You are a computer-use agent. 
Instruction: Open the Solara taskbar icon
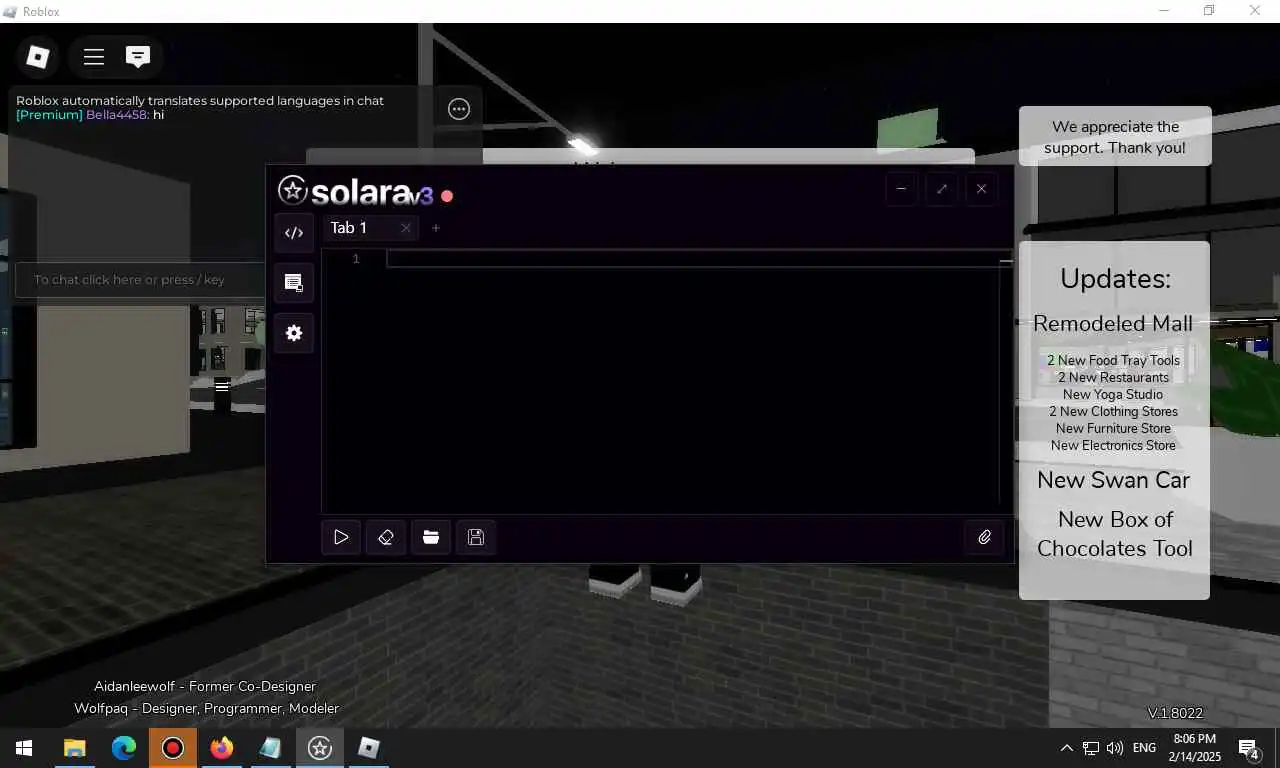[320, 748]
